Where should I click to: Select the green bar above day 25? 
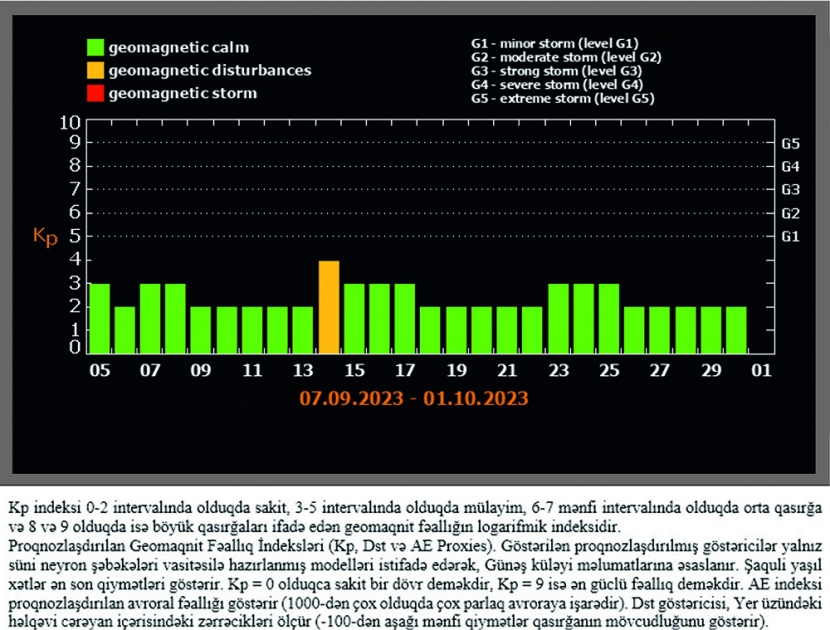click(609, 318)
